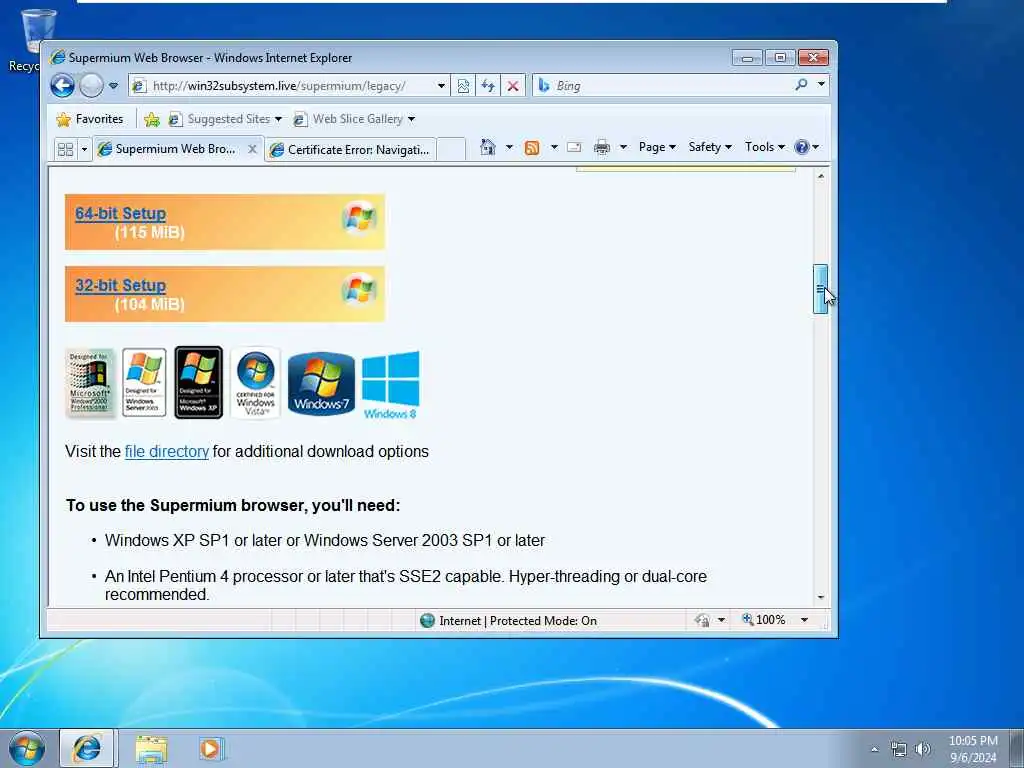Click the 64-bit Setup download link
Image resolution: width=1024 pixels, height=768 pixels.
[x=120, y=214]
